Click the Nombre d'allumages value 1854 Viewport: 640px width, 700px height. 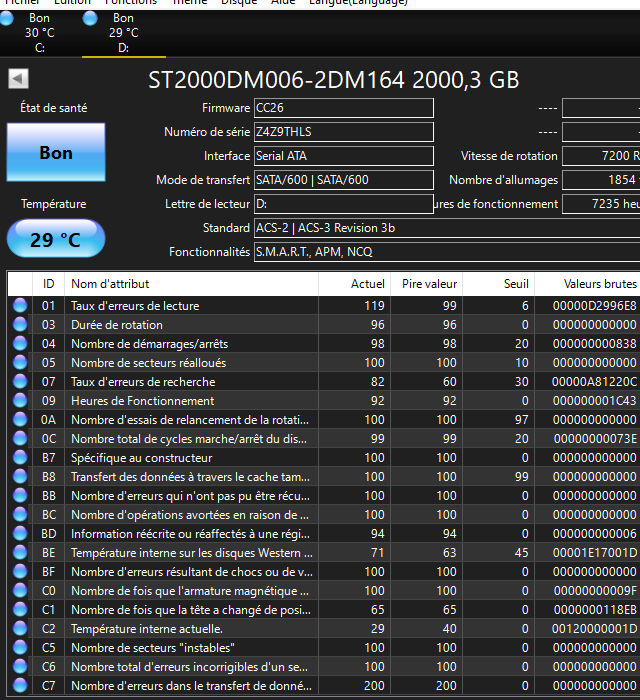point(601,180)
